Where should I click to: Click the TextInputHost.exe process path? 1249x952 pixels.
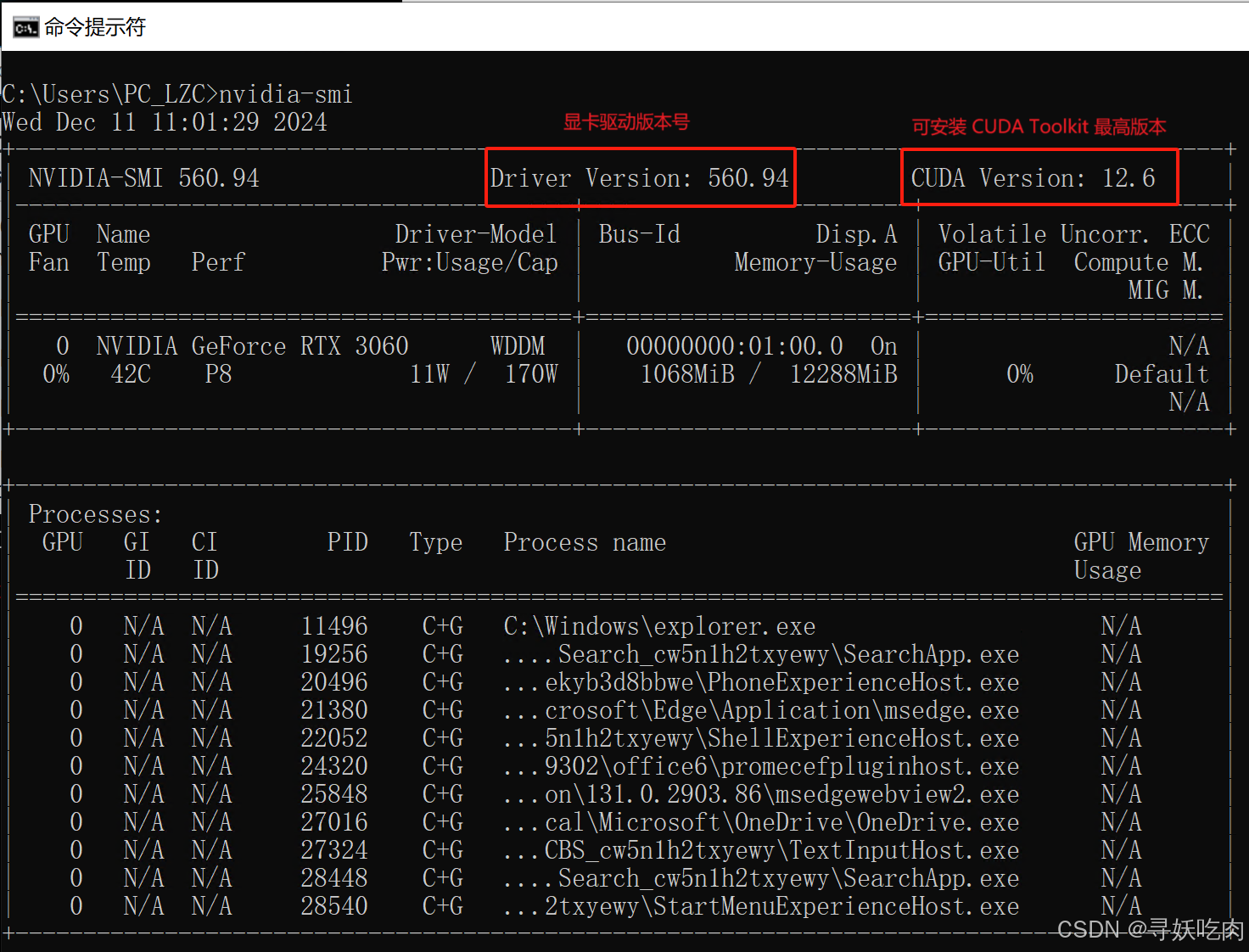point(761,850)
